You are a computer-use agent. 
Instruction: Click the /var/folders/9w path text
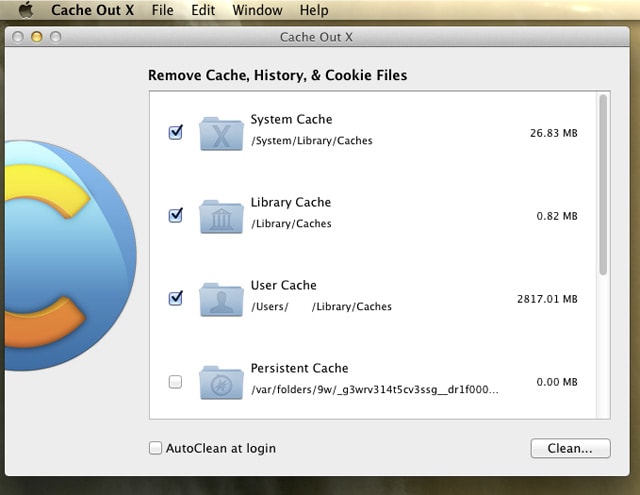[375, 390]
